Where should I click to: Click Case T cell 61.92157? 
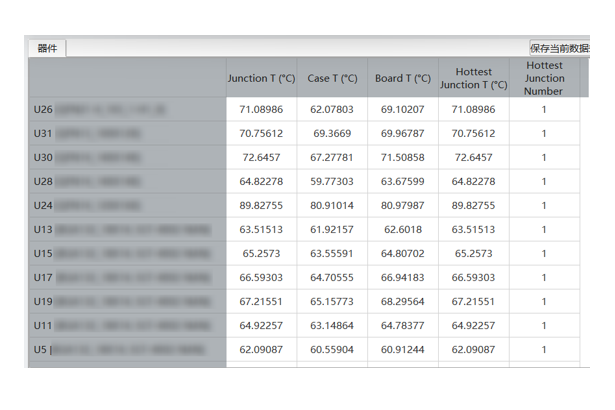click(332, 229)
